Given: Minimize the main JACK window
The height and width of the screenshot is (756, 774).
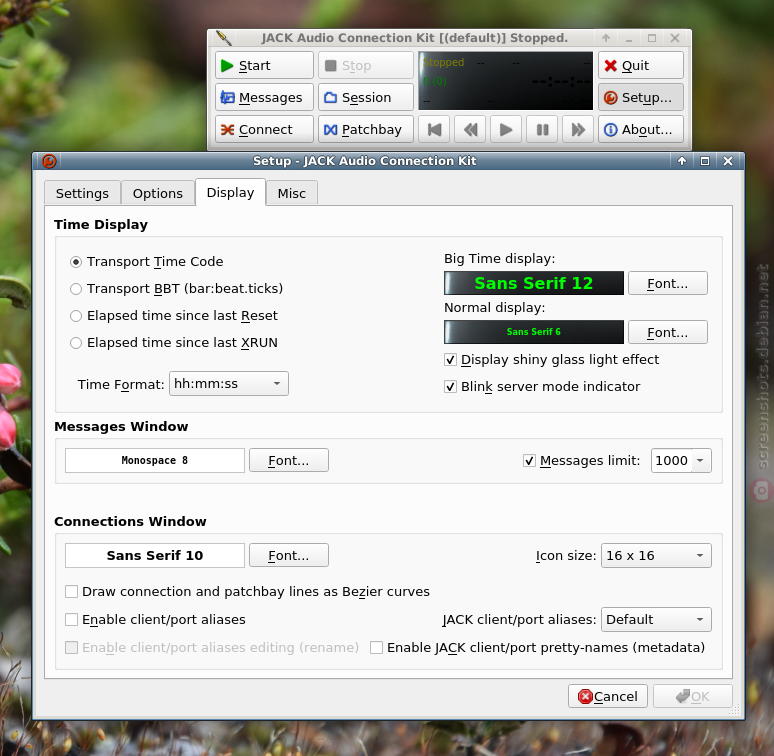Looking at the screenshot, I should click(x=629, y=38).
